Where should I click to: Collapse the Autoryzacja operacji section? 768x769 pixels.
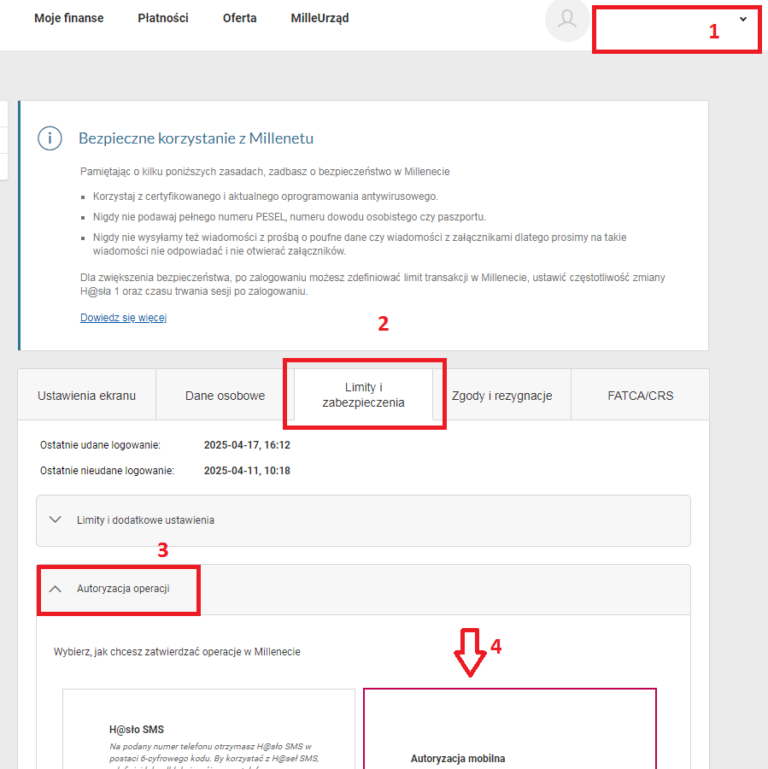(x=123, y=589)
